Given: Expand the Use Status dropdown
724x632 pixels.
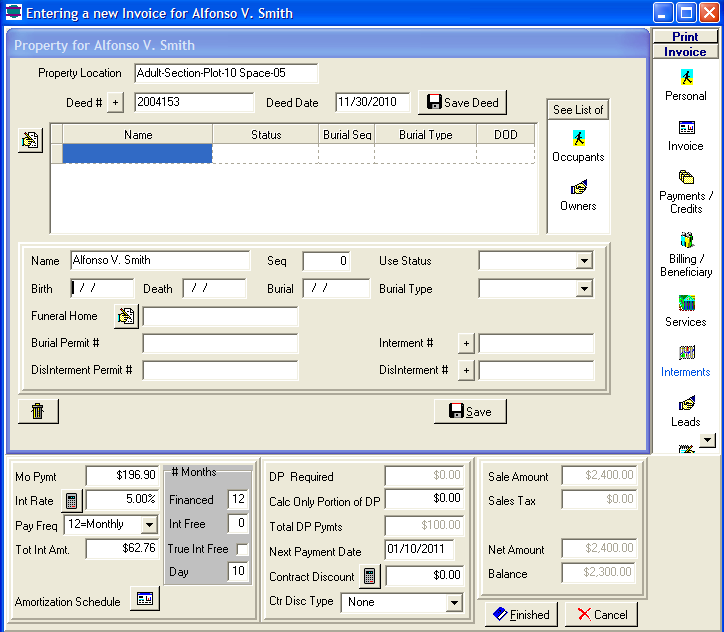Looking at the screenshot, I should point(584,261).
